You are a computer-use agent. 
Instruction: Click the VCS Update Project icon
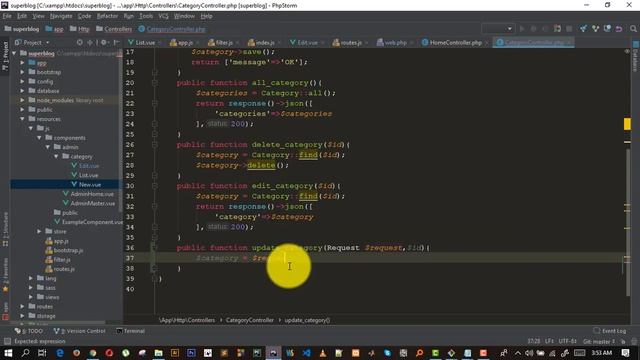coord(583,29)
